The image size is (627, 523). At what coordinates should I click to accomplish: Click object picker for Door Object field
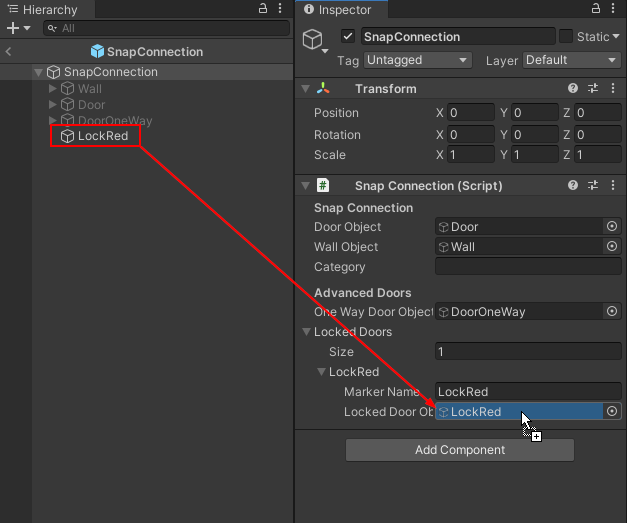pyautogui.click(x=612, y=227)
